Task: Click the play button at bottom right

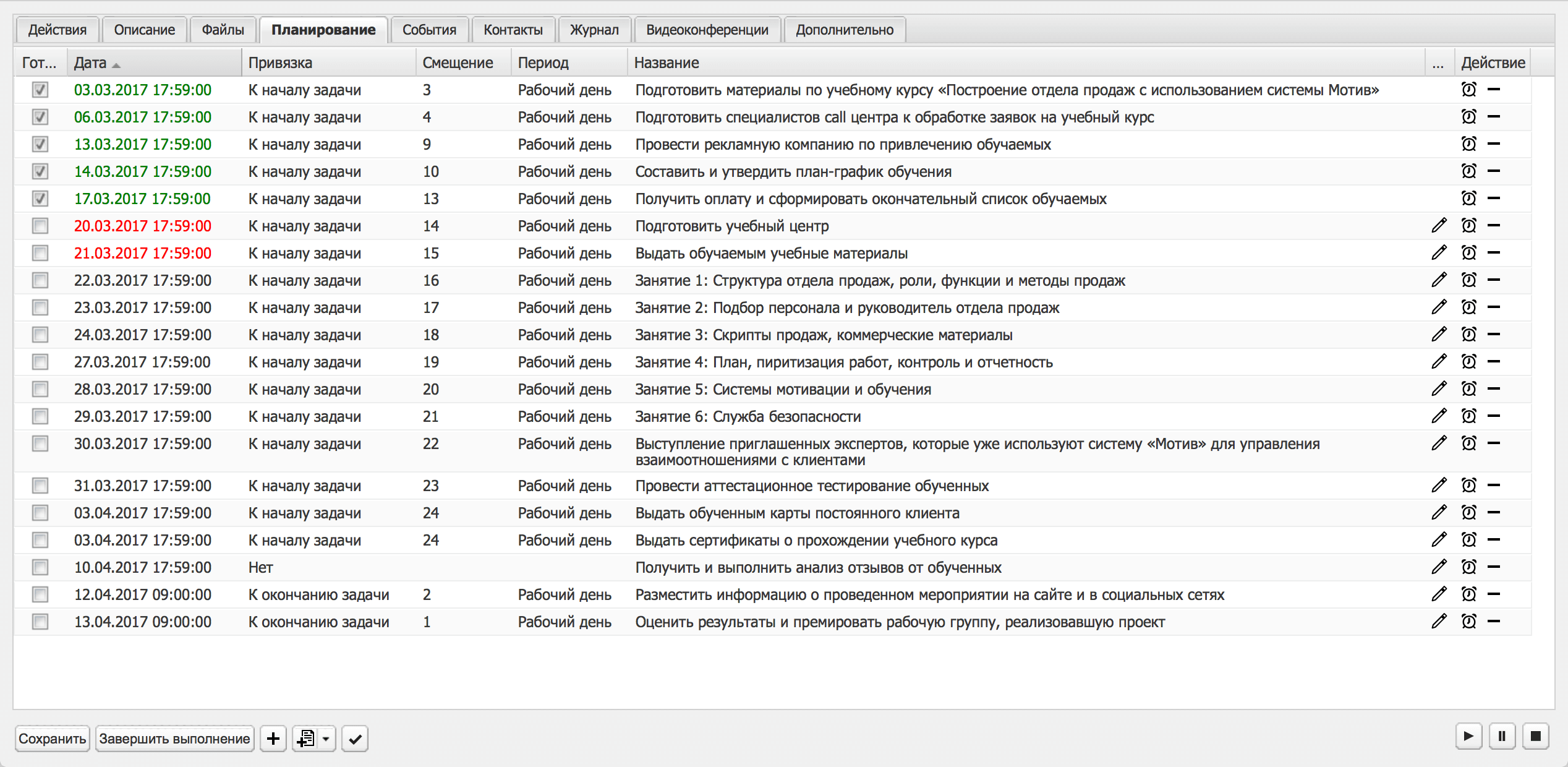Action: pyautogui.click(x=1468, y=736)
